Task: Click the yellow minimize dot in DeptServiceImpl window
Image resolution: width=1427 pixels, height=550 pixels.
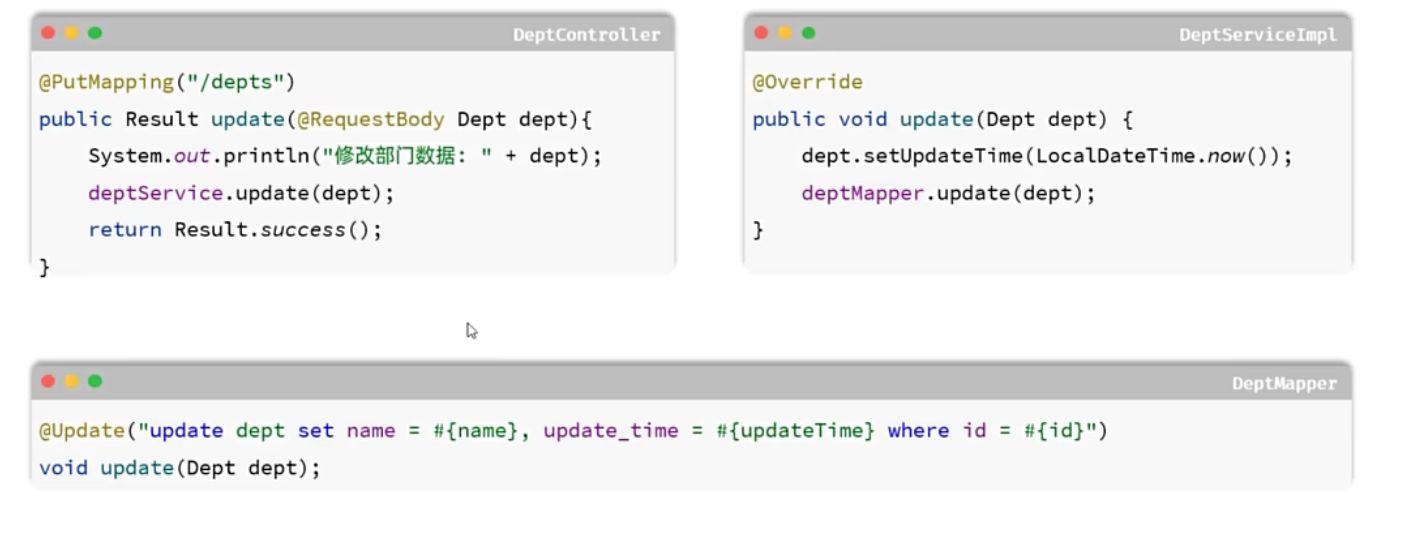Action: tap(785, 33)
